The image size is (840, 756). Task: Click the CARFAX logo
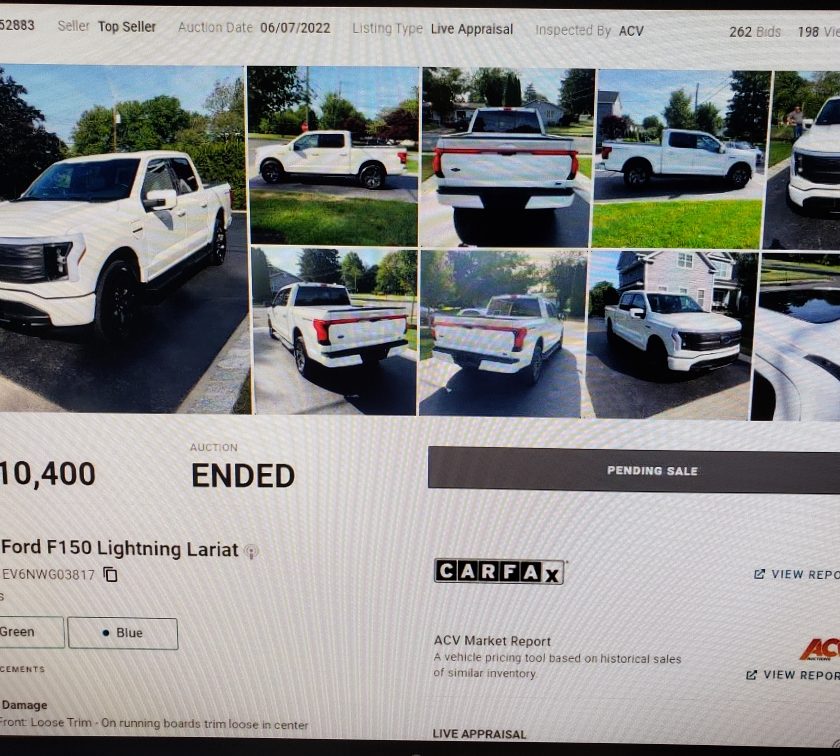499,571
